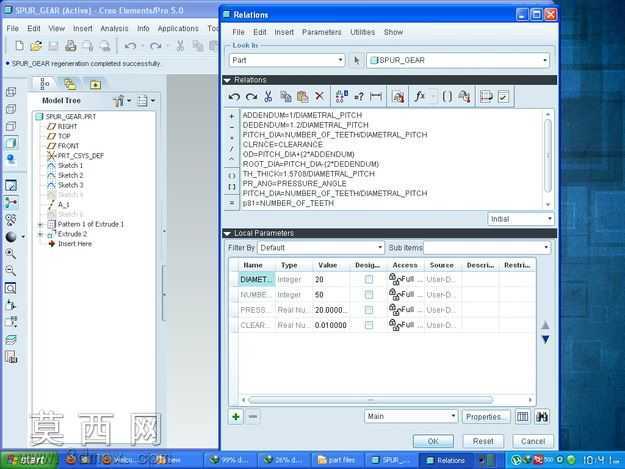Image resolution: width=625 pixels, height=469 pixels.
Task: Click the Cut scissors icon in Relations
Action: pyautogui.click(x=268, y=96)
